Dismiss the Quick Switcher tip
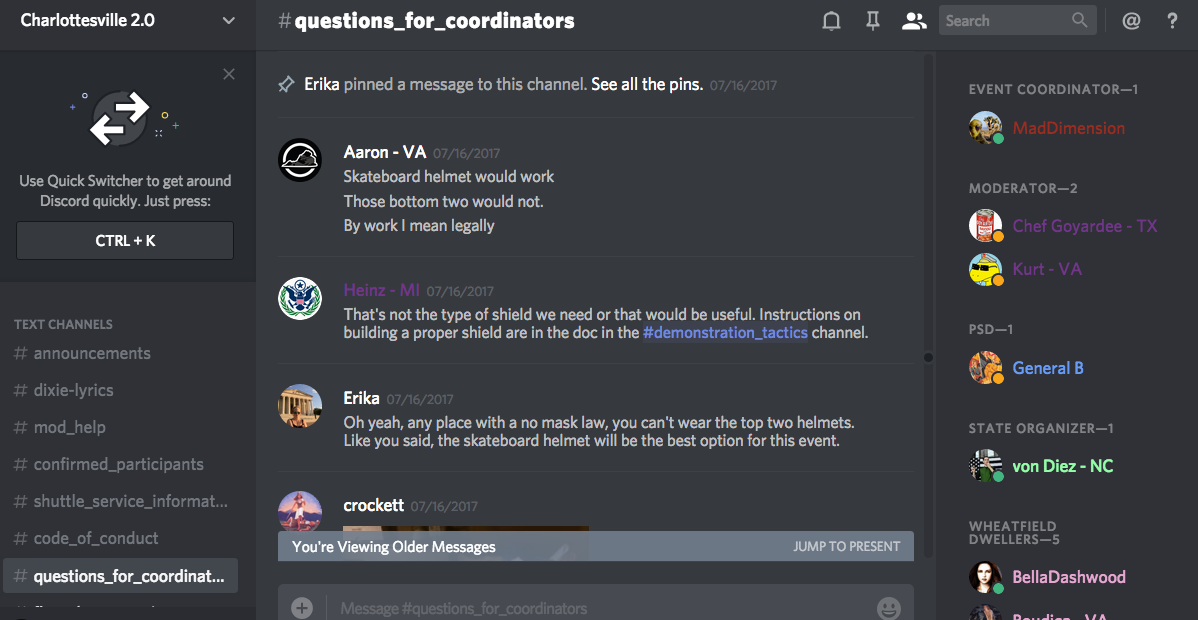The image size is (1198, 620). (x=229, y=74)
